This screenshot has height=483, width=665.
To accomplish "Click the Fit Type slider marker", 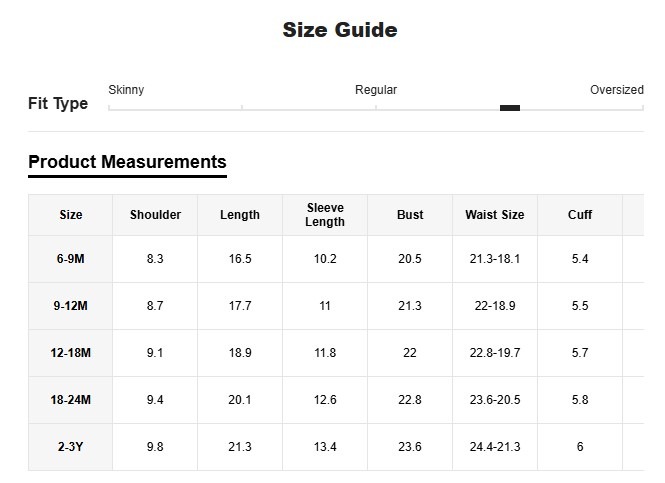I will coord(509,108).
